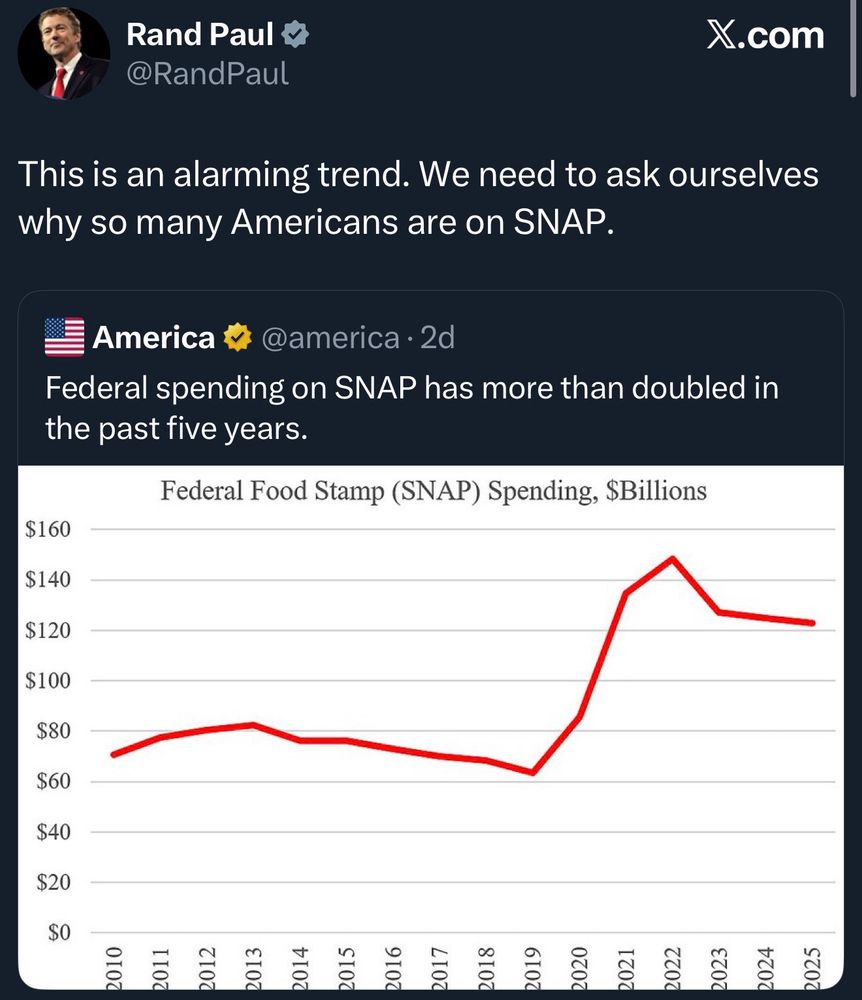Open the @RandPaul handle
This screenshot has width=862, height=1000.
(x=207, y=73)
